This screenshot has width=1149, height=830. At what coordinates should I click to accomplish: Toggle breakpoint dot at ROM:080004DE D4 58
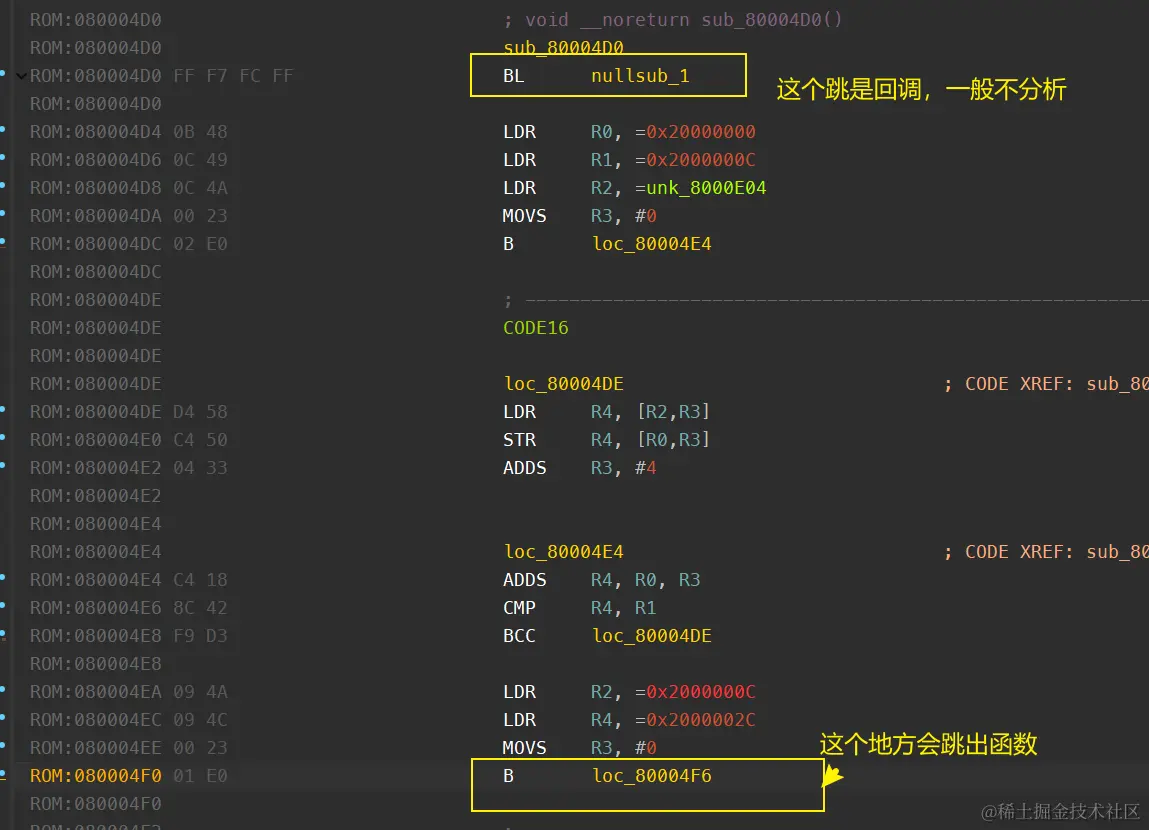(3, 409)
